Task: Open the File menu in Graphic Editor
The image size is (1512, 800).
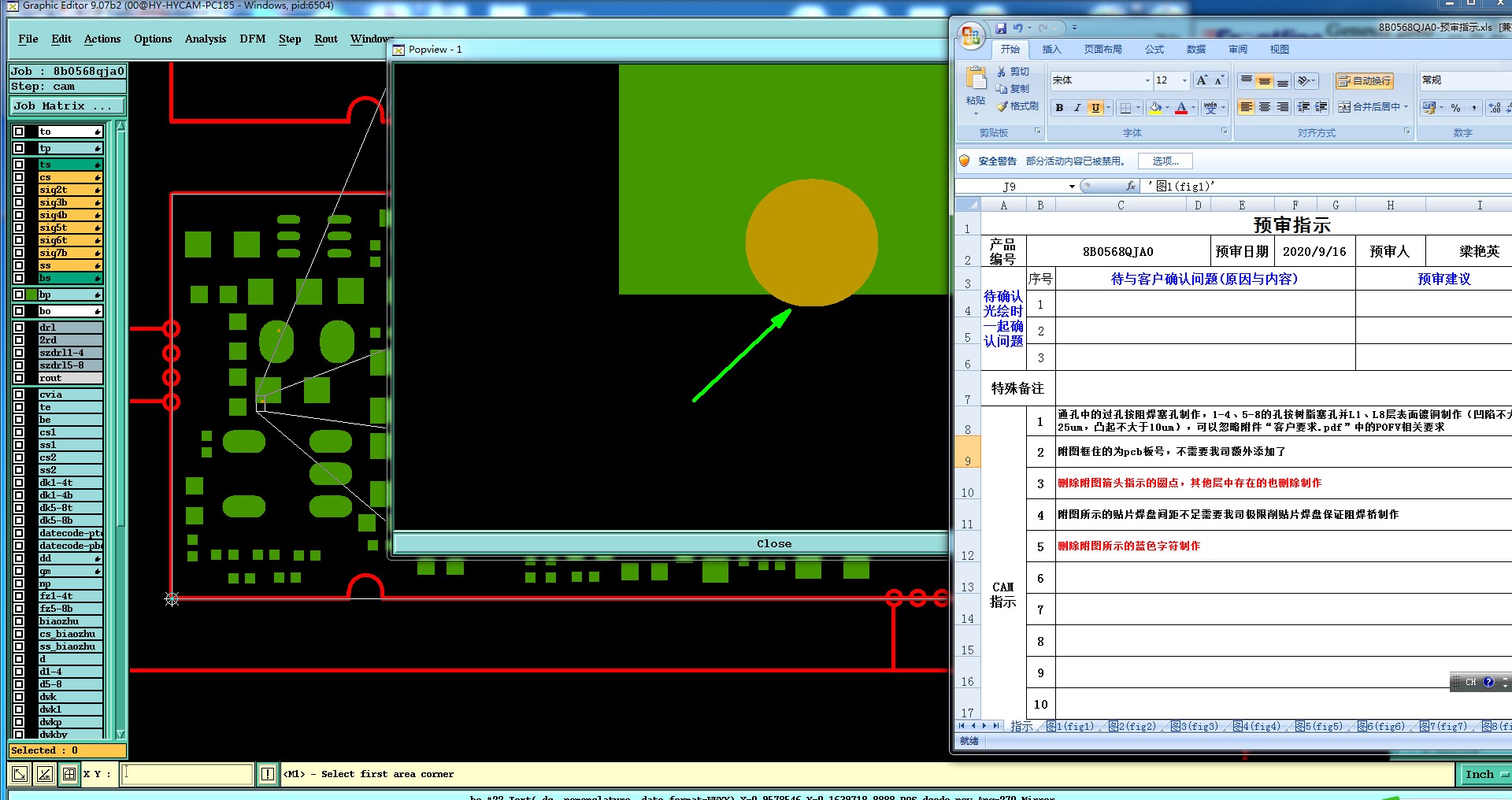Action: 28,39
